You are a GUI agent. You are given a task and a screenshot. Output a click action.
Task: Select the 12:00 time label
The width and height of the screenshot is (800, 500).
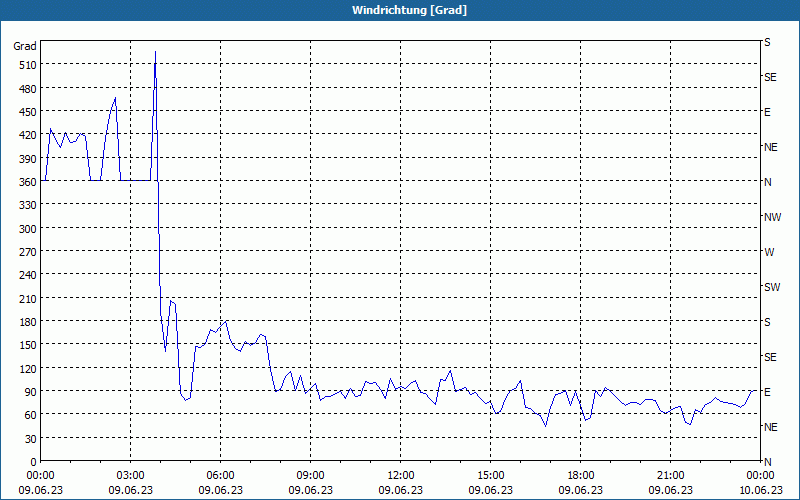coord(401,476)
